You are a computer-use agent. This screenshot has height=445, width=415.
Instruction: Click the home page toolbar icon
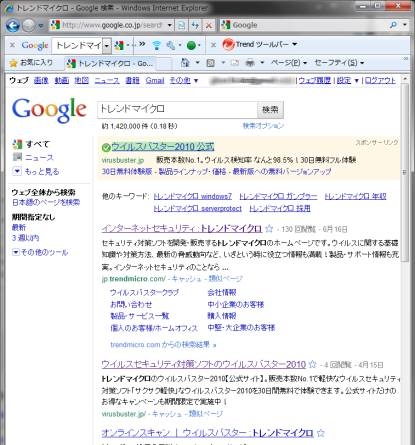pos(186,63)
